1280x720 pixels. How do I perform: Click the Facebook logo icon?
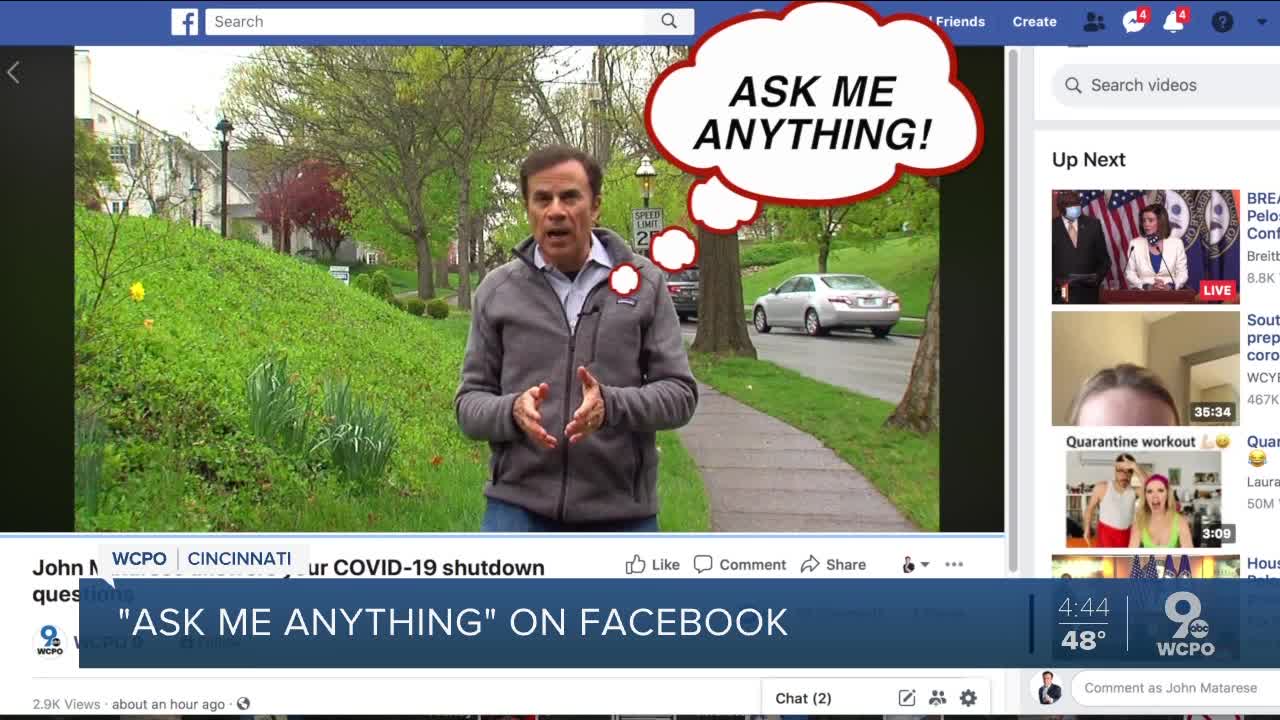pos(184,21)
